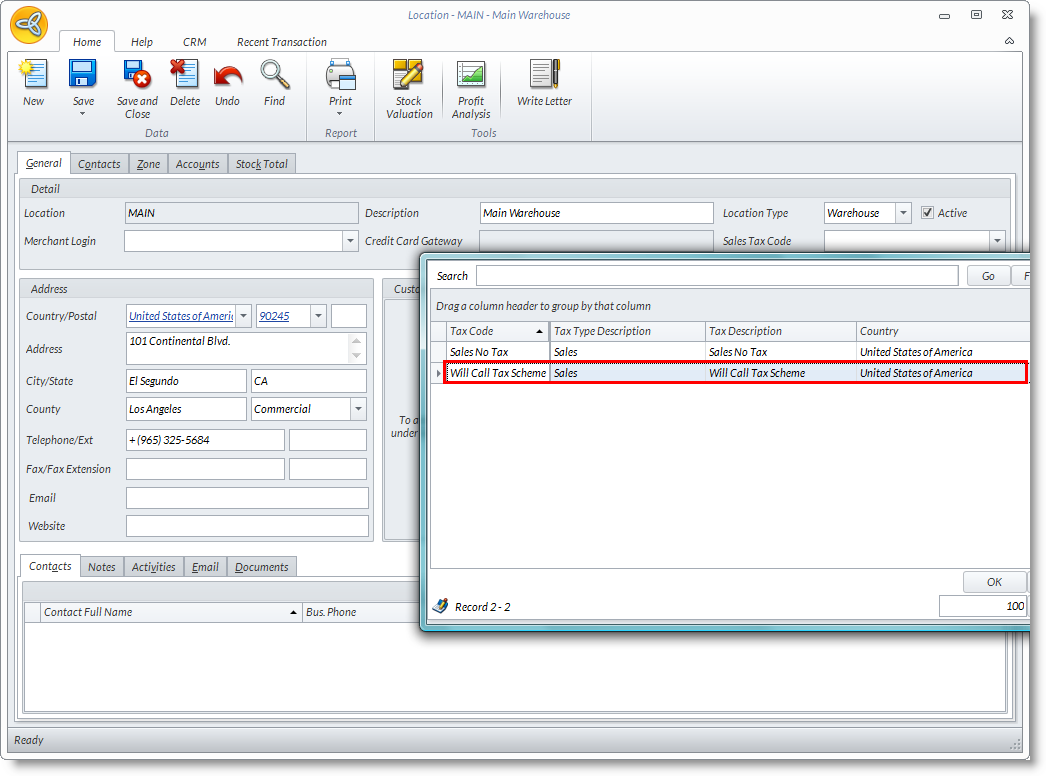Click the Write Letter icon
This screenshot has width=1046, height=776.
544,76
